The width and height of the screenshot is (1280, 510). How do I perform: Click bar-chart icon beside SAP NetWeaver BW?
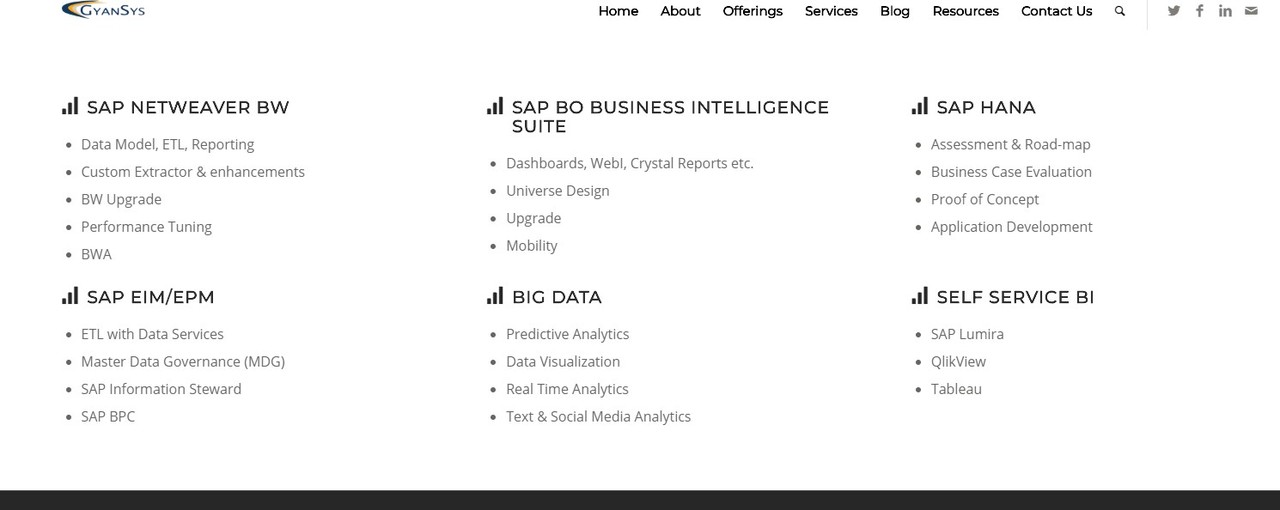click(70, 106)
